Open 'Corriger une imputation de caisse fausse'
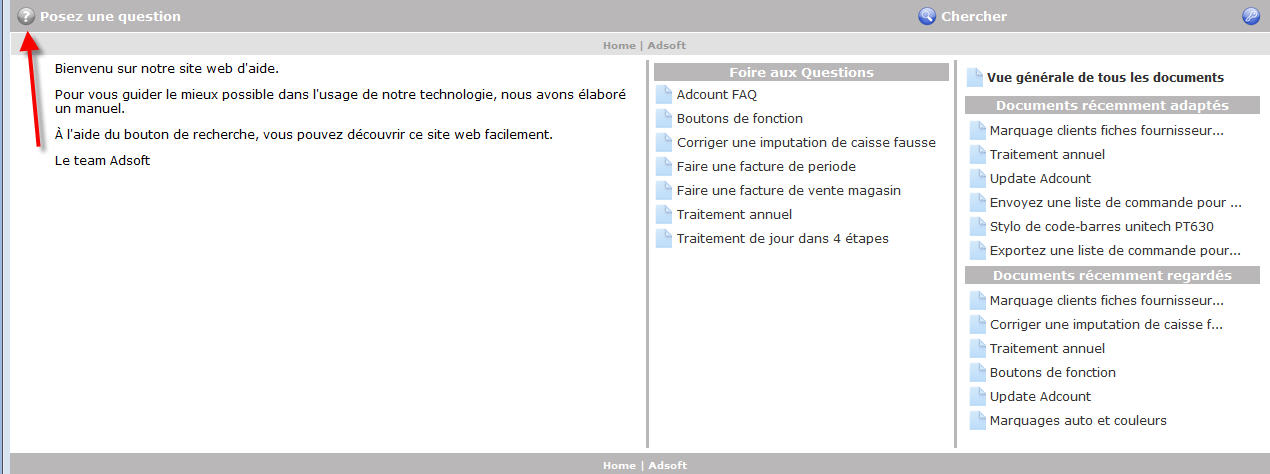1270x474 pixels. (806, 143)
